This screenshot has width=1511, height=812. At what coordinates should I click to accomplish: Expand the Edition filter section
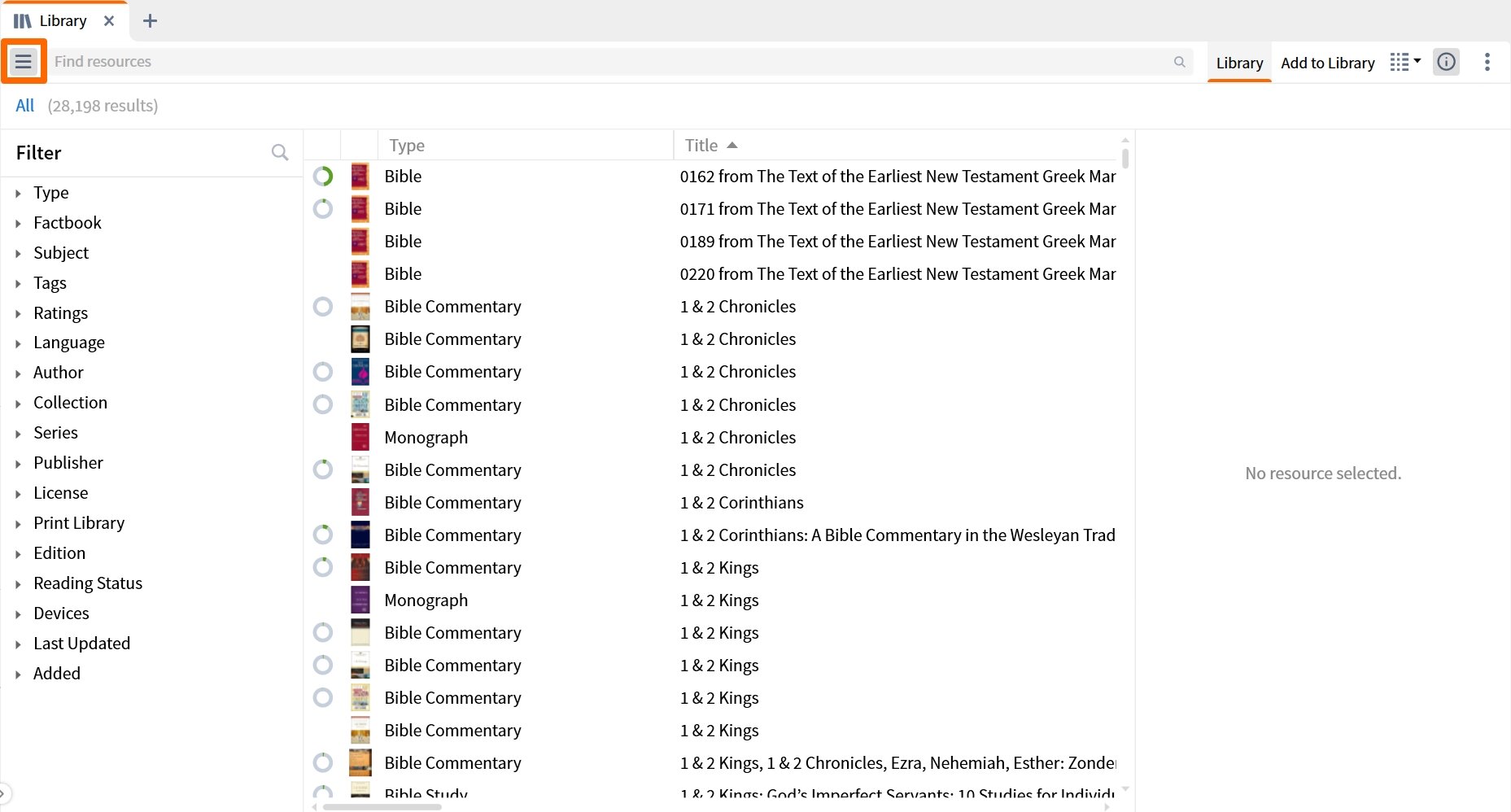coord(18,554)
